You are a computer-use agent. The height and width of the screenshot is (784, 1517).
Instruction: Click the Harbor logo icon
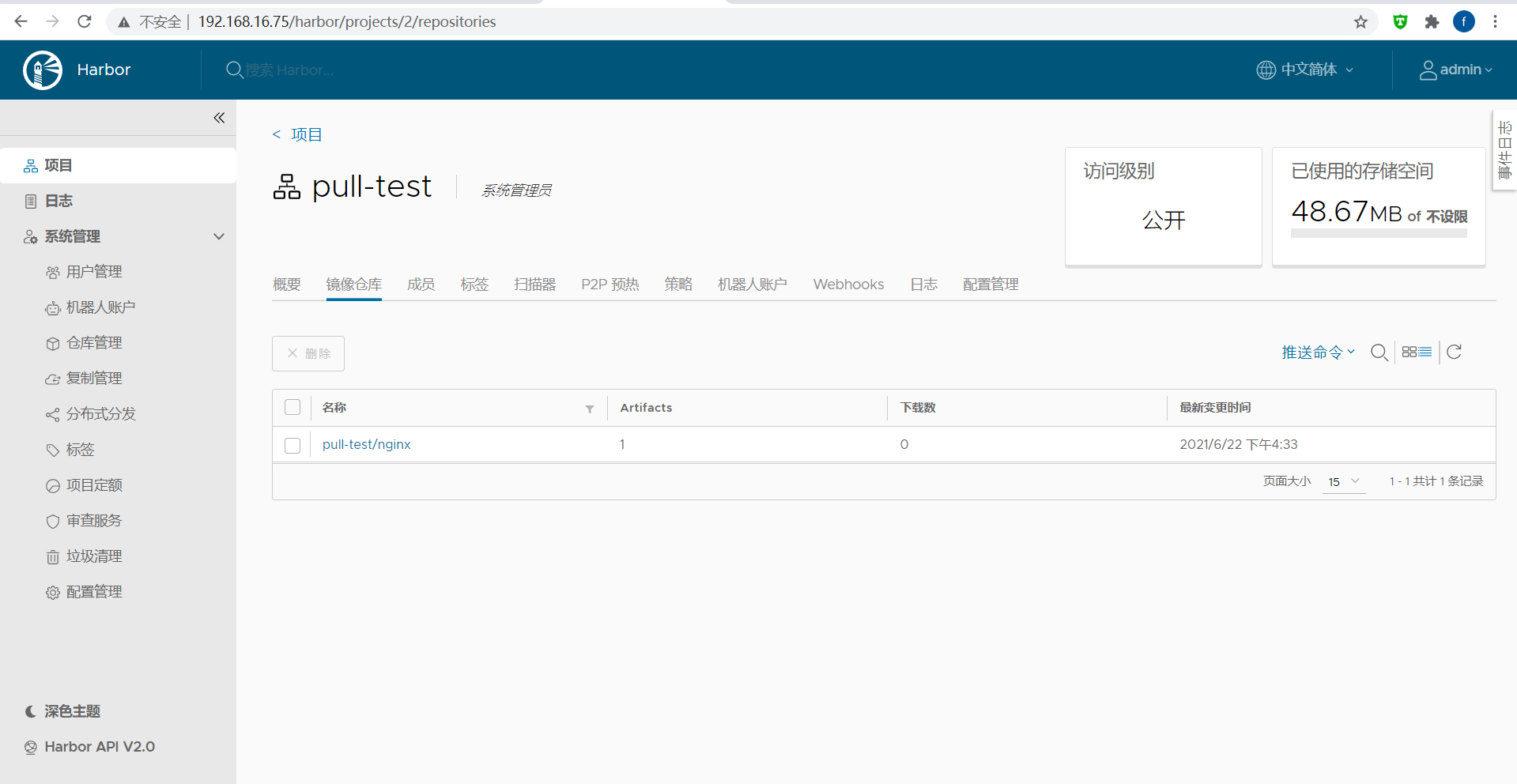click(43, 70)
